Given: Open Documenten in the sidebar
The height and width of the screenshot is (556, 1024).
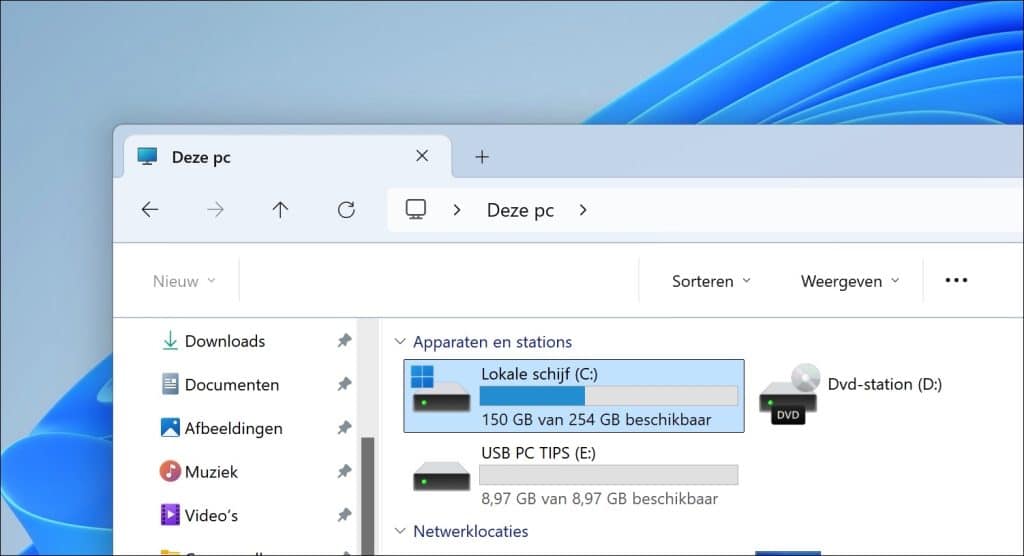Looking at the screenshot, I should [232, 385].
